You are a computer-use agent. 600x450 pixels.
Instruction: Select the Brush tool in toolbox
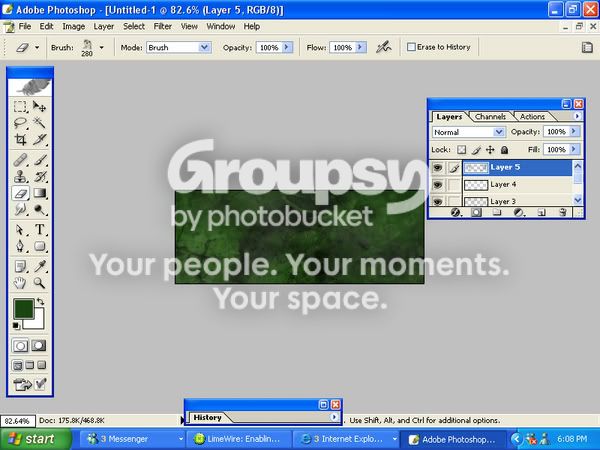click(39, 160)
